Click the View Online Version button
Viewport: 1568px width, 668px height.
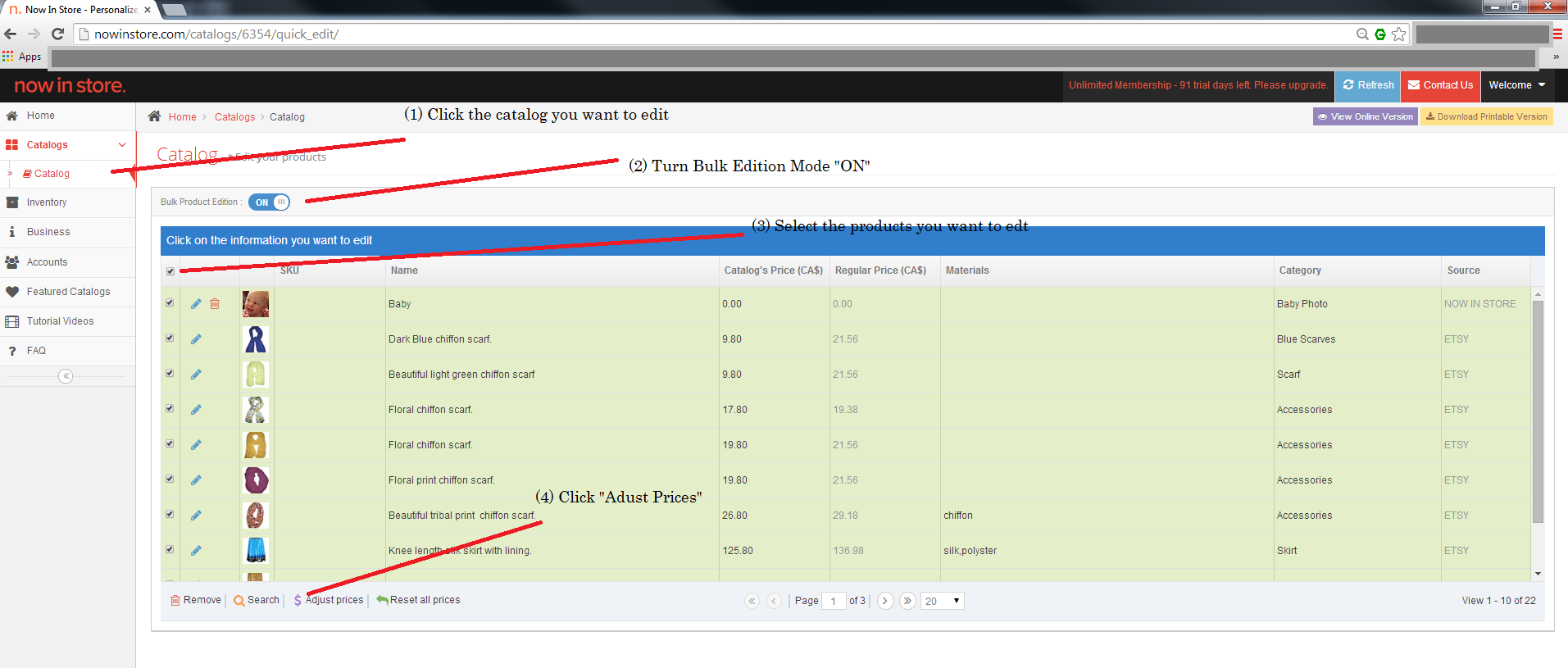coord(1365,117)
